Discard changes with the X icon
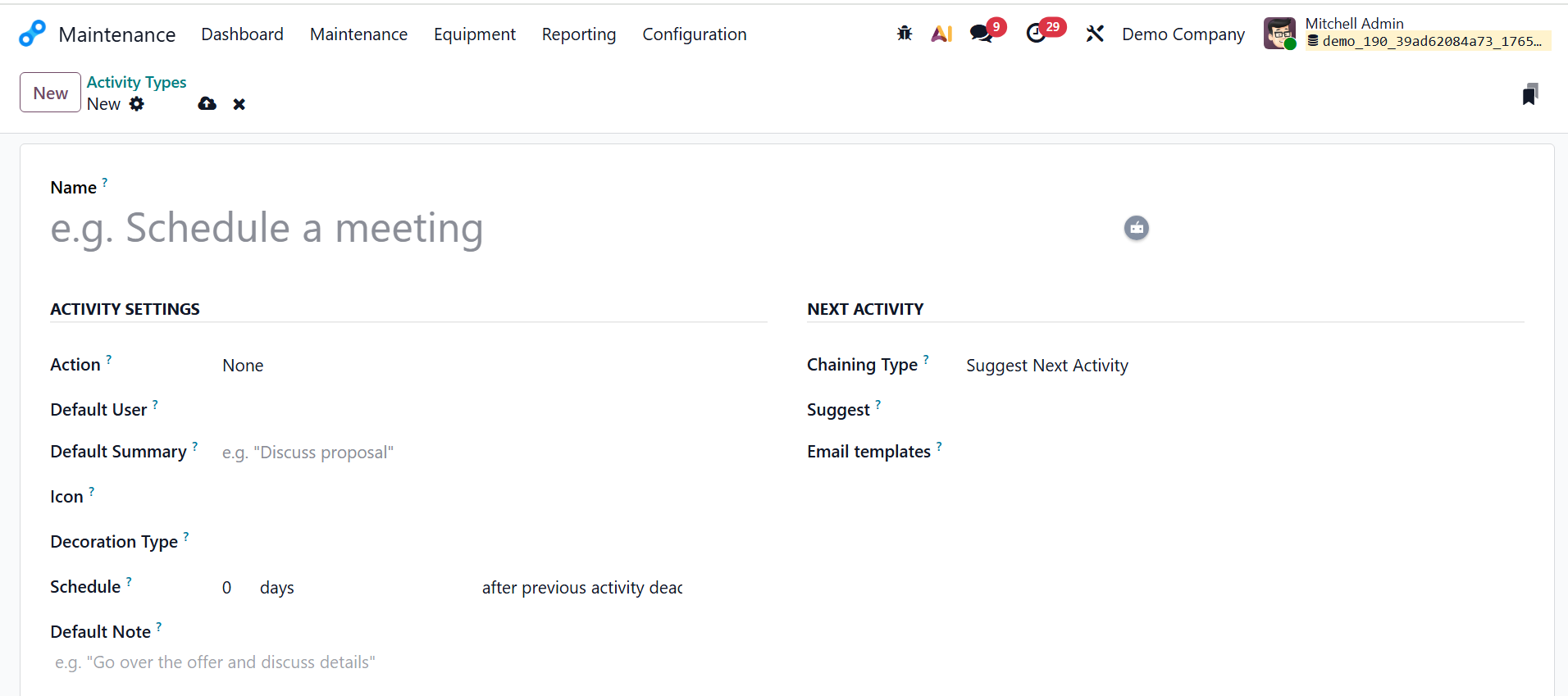Viewport: 1568px width, 696px height. coord(239,104)
